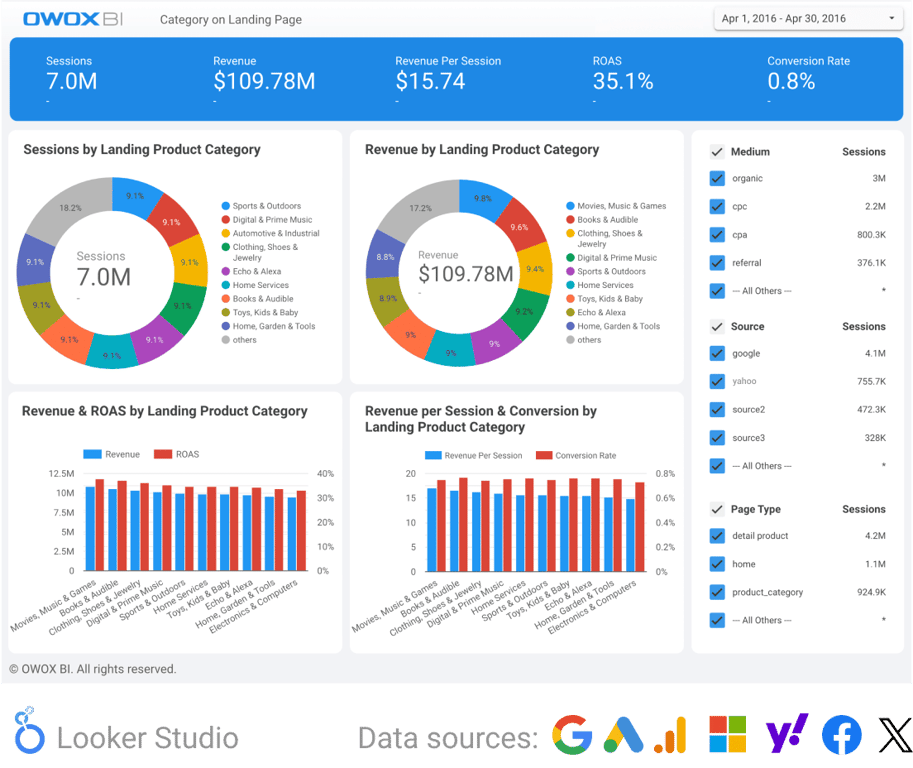Click the 'Home Services' sessions legend text
This screenshot has height=768, width=913.
click(x=260, y=285)
